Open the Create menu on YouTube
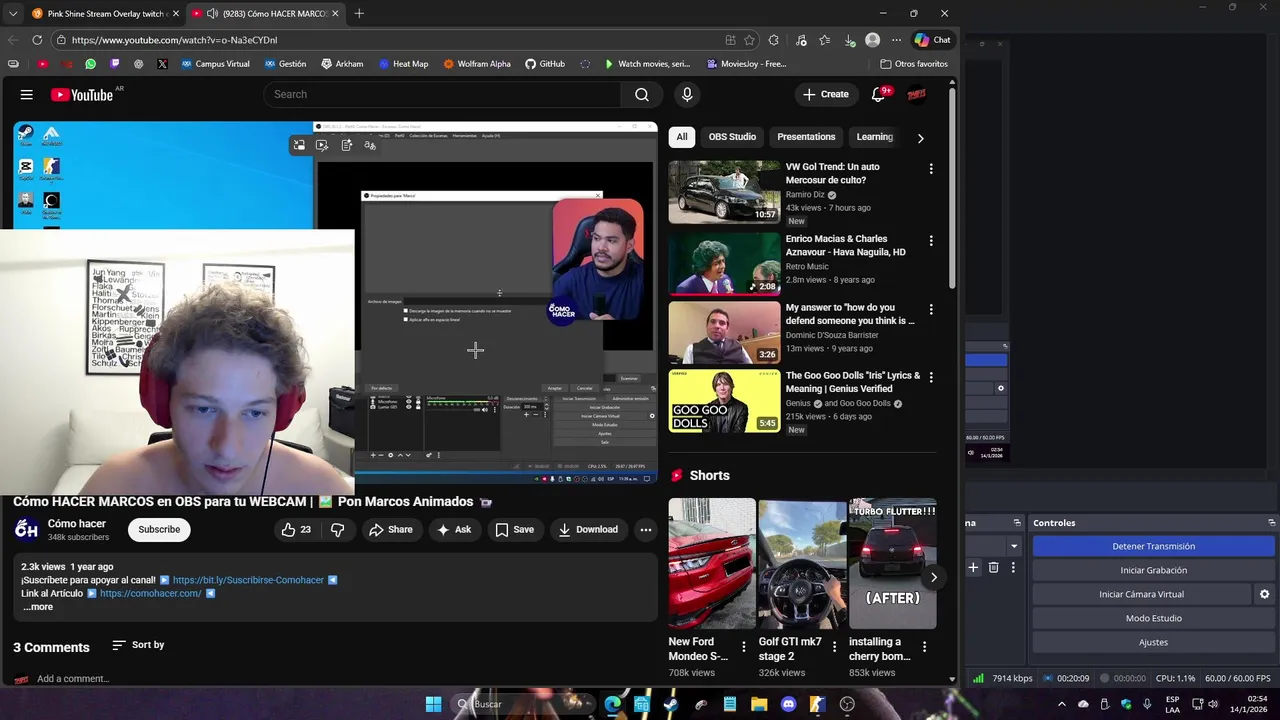The width and height of the screenshot is (1280, 720). tap(825, 94)
